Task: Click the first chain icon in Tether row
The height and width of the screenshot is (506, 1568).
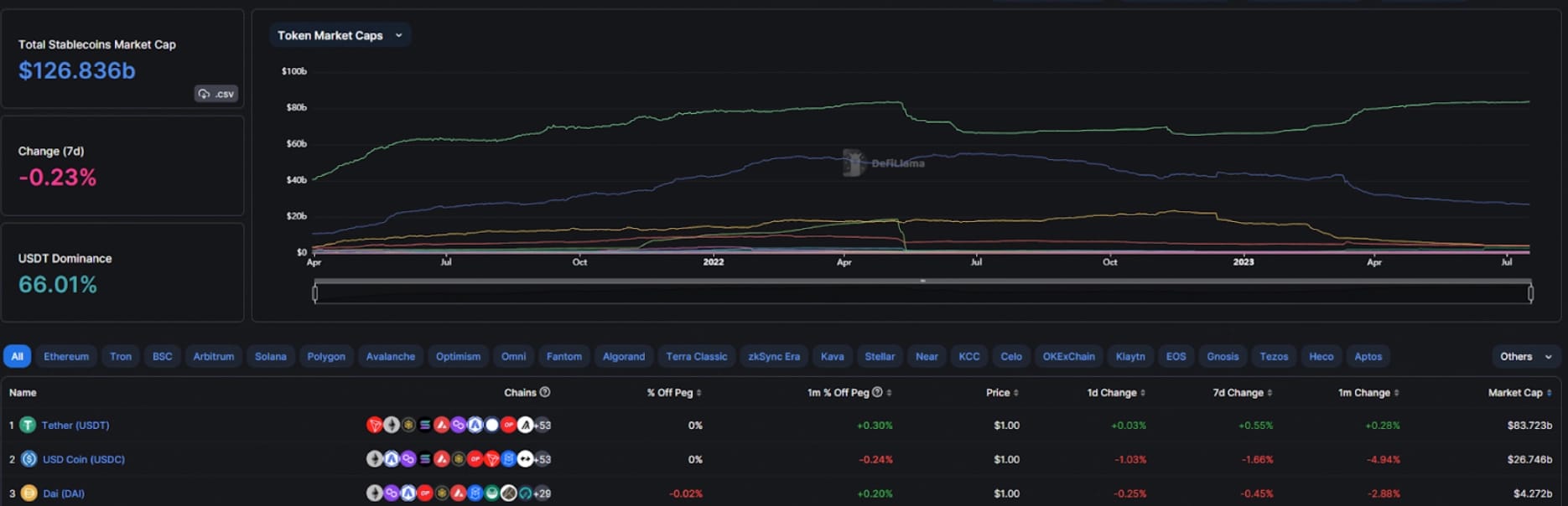Action: coord(374,425)
